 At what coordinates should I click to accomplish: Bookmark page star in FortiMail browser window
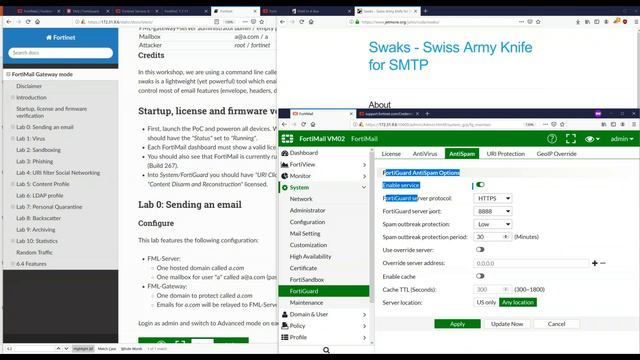click(x=562, y=124)
